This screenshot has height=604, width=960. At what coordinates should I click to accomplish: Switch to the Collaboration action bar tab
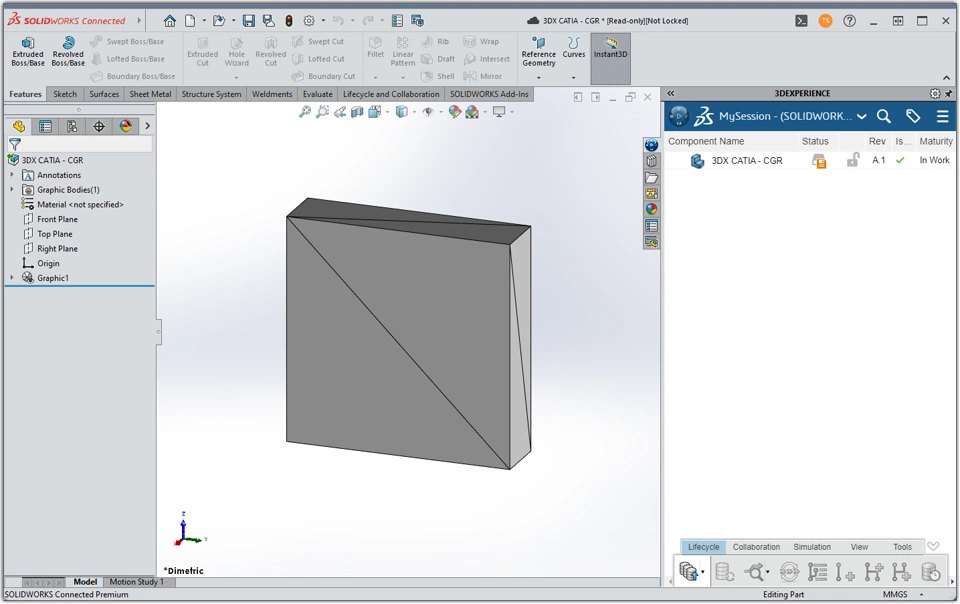tap(756, 547)
